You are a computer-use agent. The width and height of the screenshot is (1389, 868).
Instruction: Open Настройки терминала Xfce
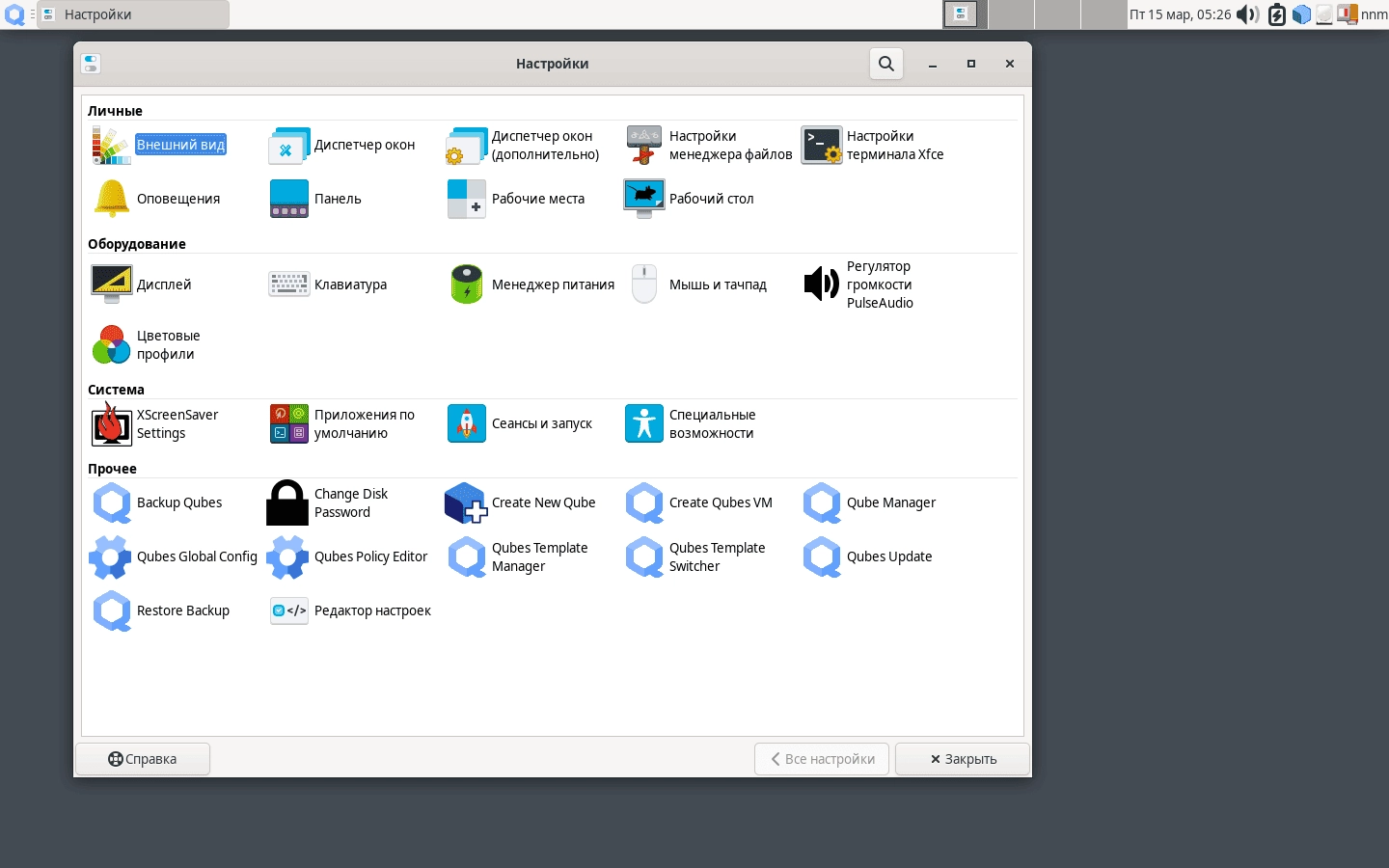873,146
